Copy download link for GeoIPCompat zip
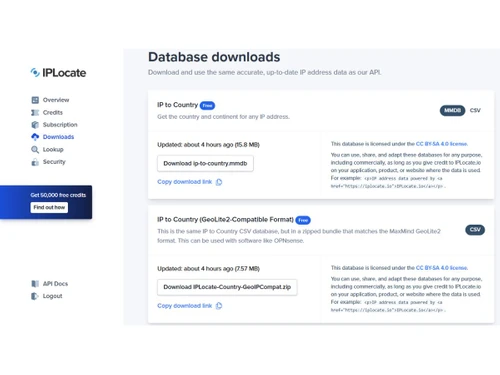This screenshot has width=500, height=375. pyautogui.click(x=185, y=306)
